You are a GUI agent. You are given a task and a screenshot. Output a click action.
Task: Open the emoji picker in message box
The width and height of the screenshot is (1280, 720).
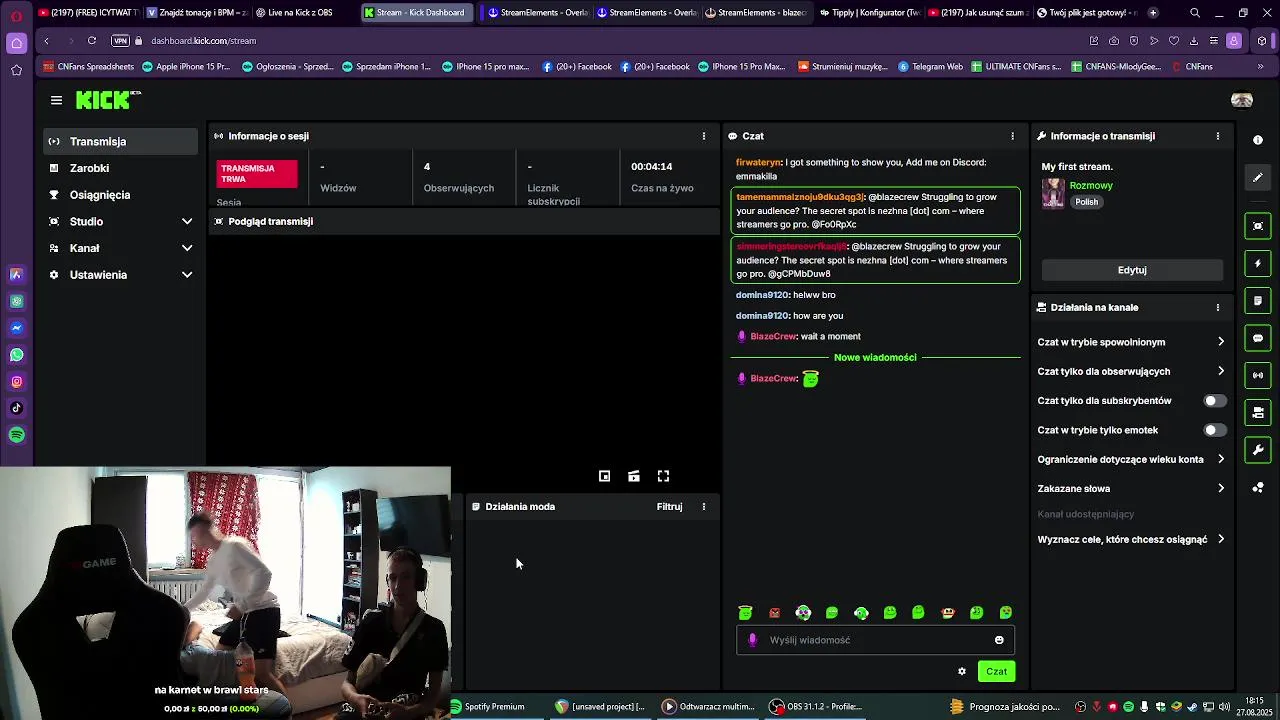tap(999, 640)
